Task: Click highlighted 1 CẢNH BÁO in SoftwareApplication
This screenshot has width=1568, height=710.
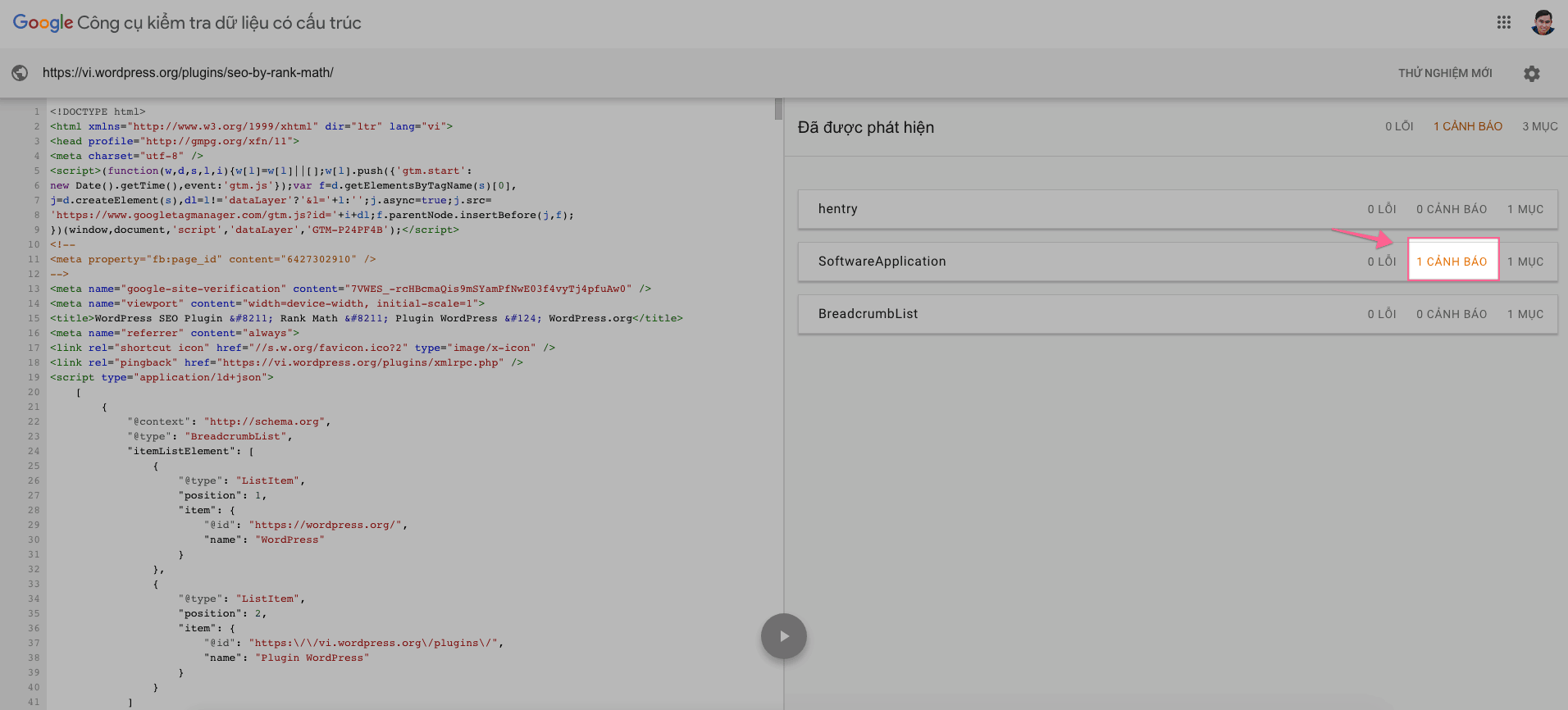Action: click(x=1452, y=262)
